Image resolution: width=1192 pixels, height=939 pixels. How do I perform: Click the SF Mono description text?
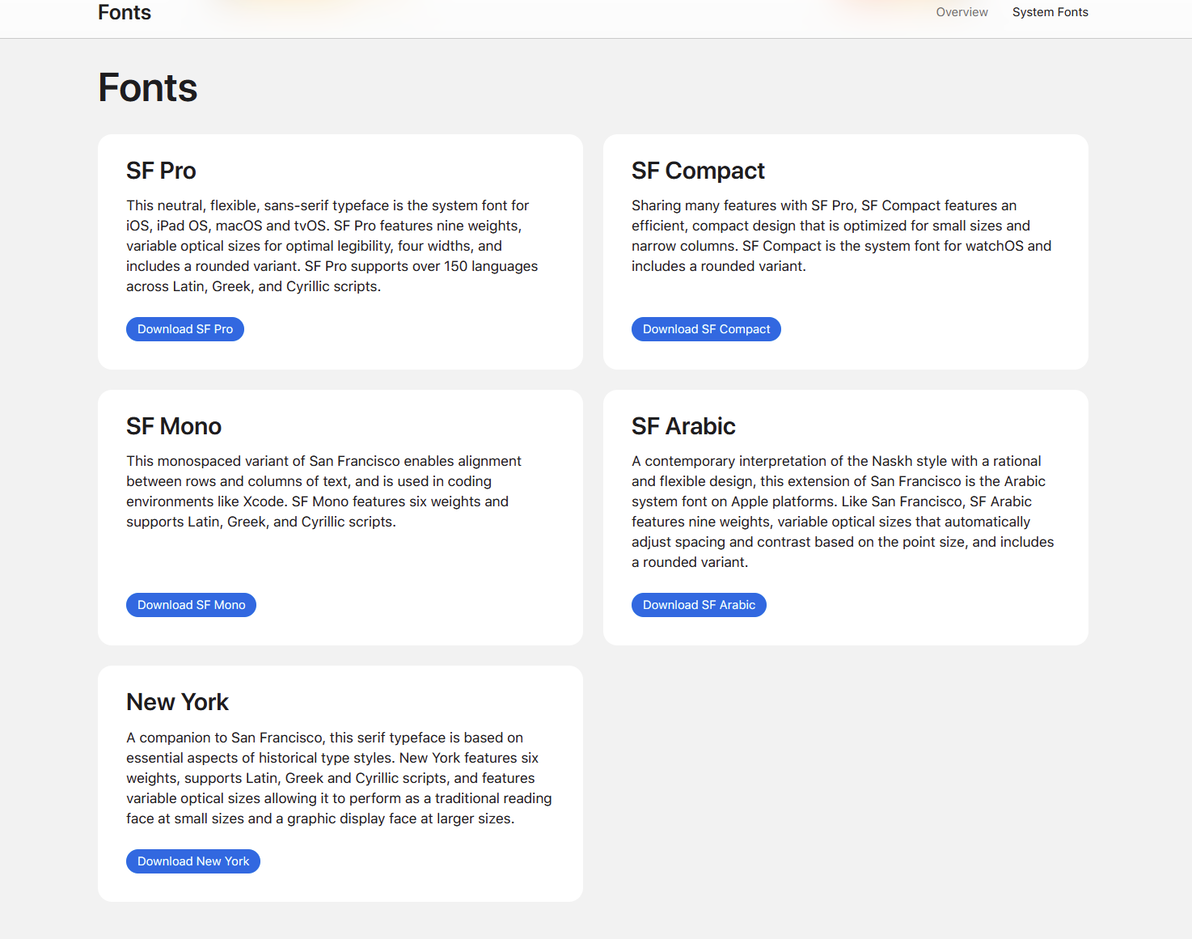pyautogui.click(x=324, y=491)
